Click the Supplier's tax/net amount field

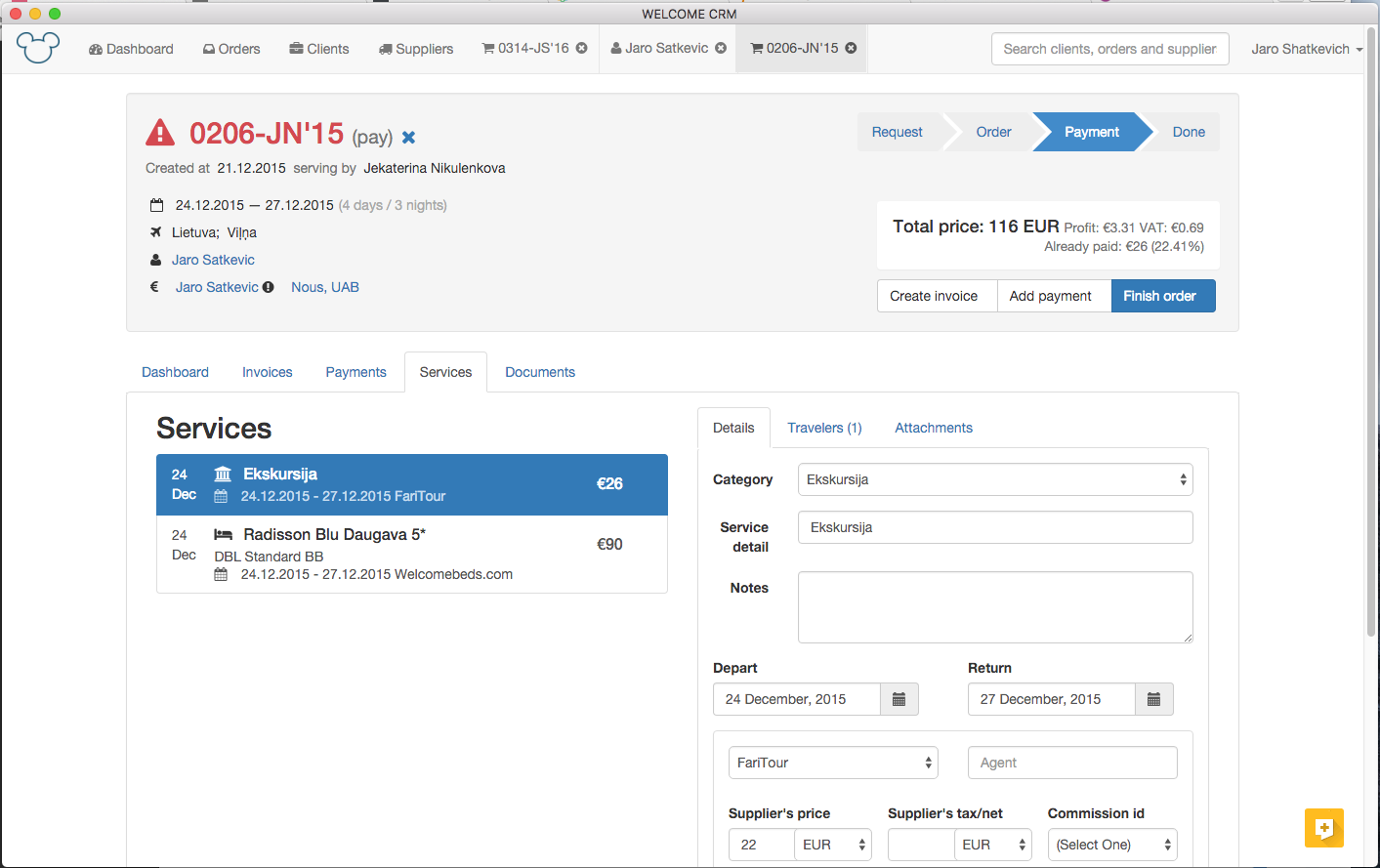point(921,845)
